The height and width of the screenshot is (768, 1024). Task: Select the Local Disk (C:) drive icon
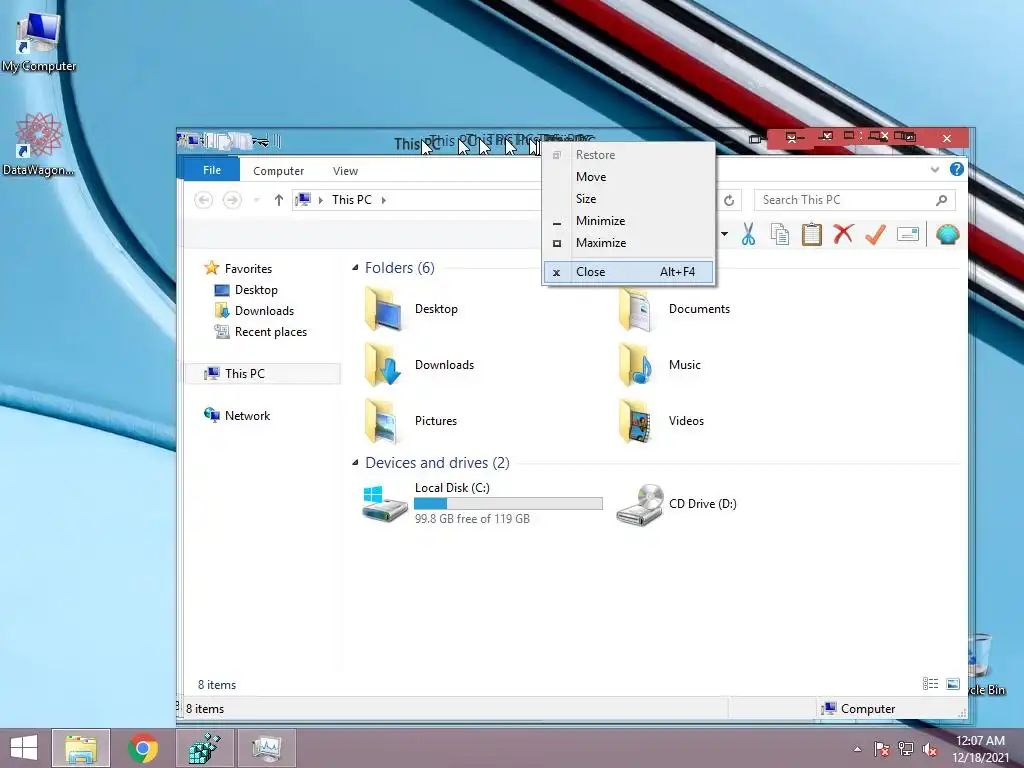[x=385, y=504]
